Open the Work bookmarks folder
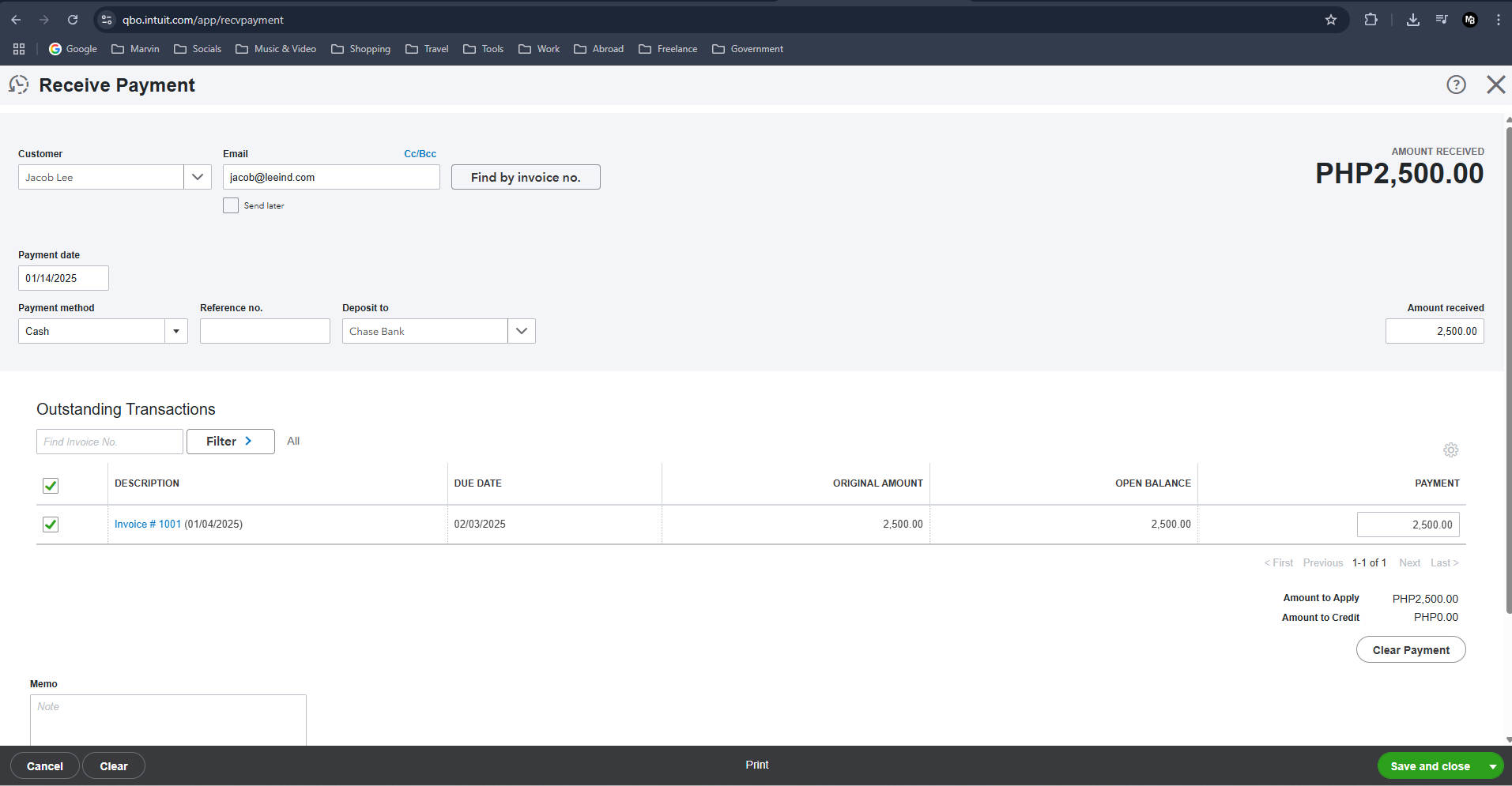 point(539,49)
